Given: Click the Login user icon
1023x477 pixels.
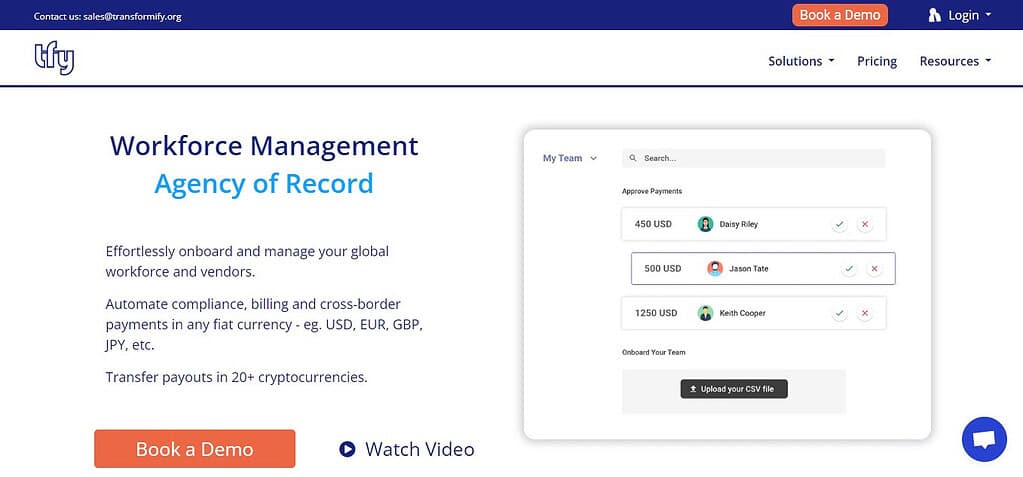Looking at the screenshot, I should click(934, 15).
